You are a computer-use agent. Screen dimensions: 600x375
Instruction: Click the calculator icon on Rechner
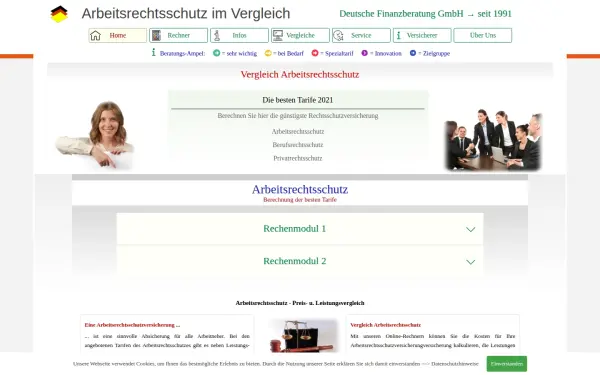156,36
